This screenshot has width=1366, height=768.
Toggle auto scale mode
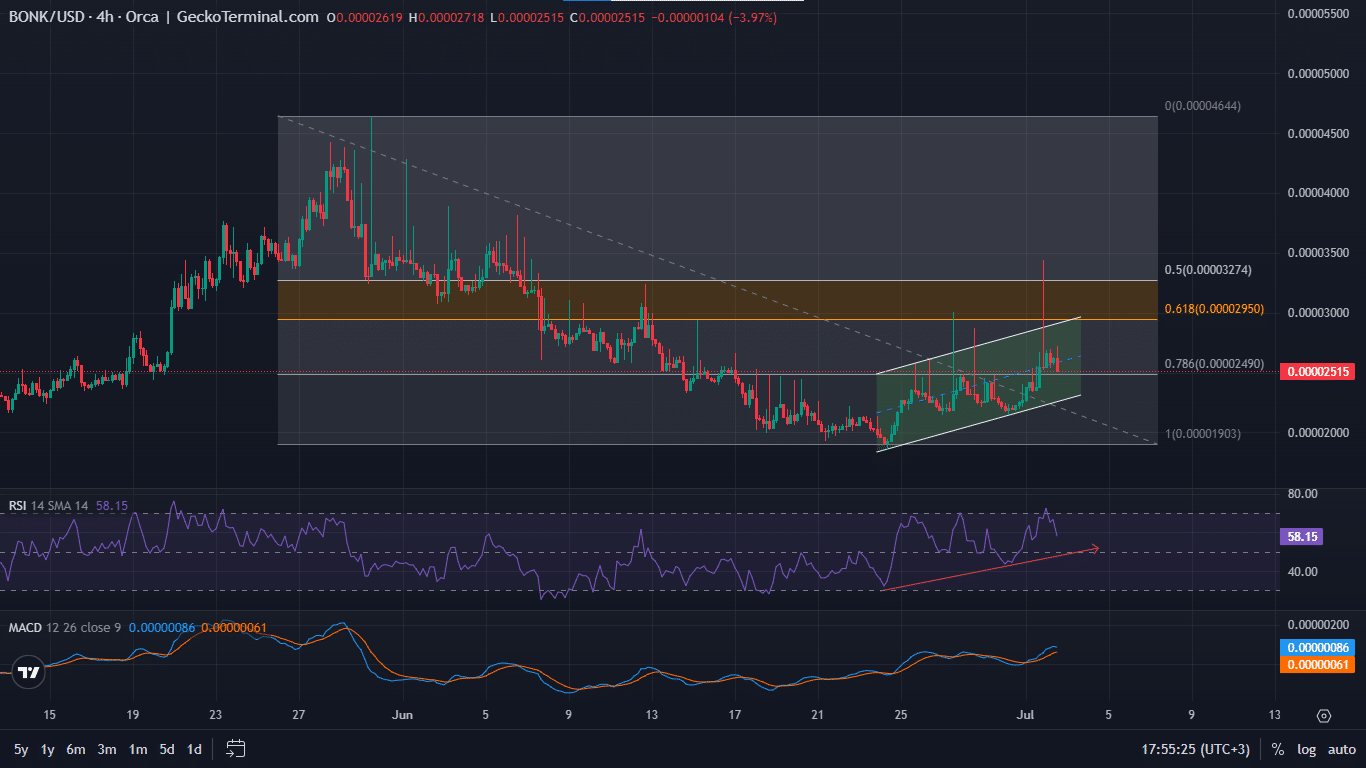[x=1342, y=749]
